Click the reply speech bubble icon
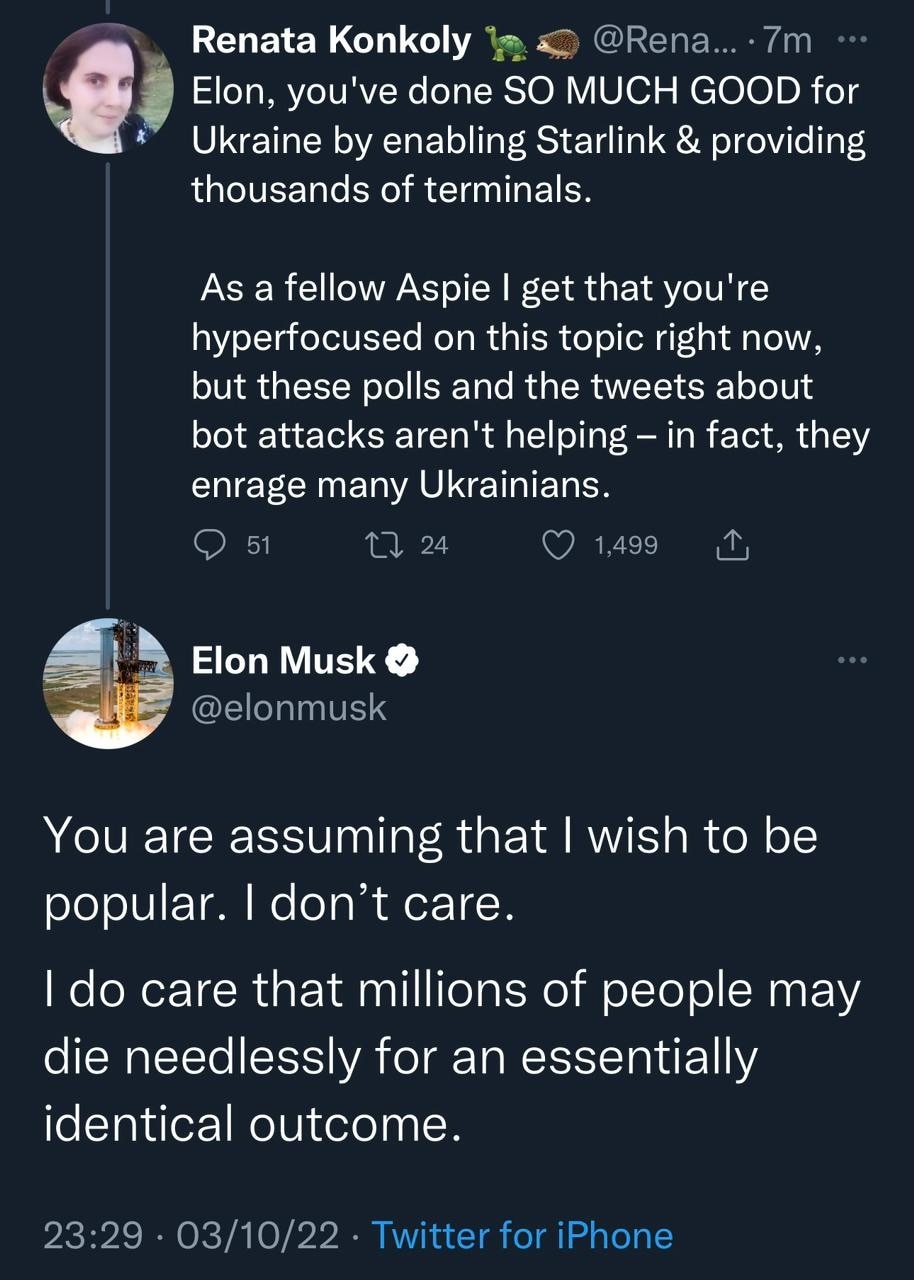Image resolution: width=914 pixels, height=1280 pixels. (208, 545)
